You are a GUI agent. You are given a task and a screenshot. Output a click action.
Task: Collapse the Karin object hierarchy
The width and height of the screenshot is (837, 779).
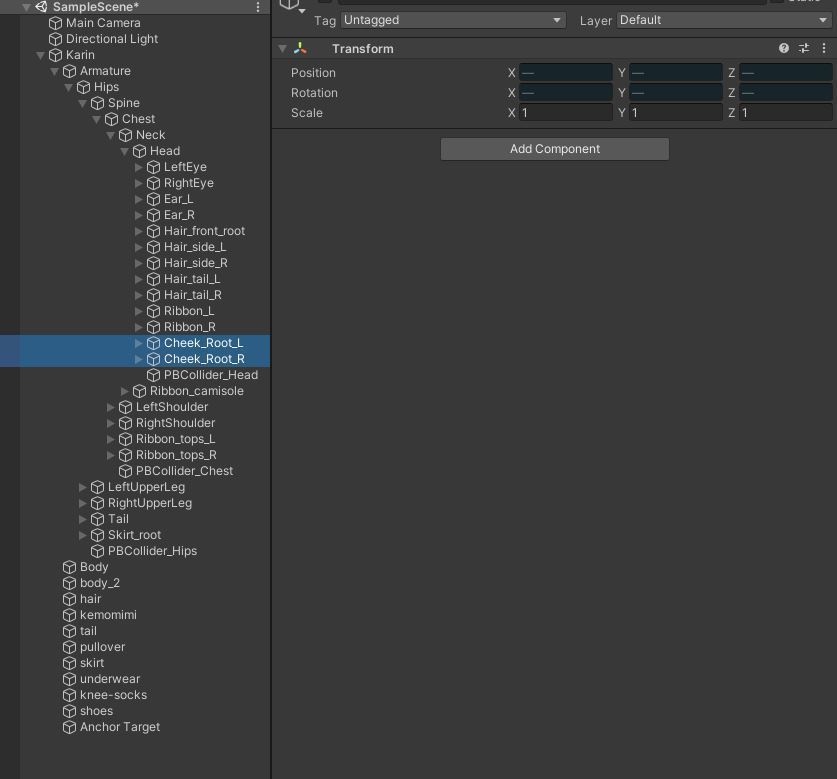(40, 55)
